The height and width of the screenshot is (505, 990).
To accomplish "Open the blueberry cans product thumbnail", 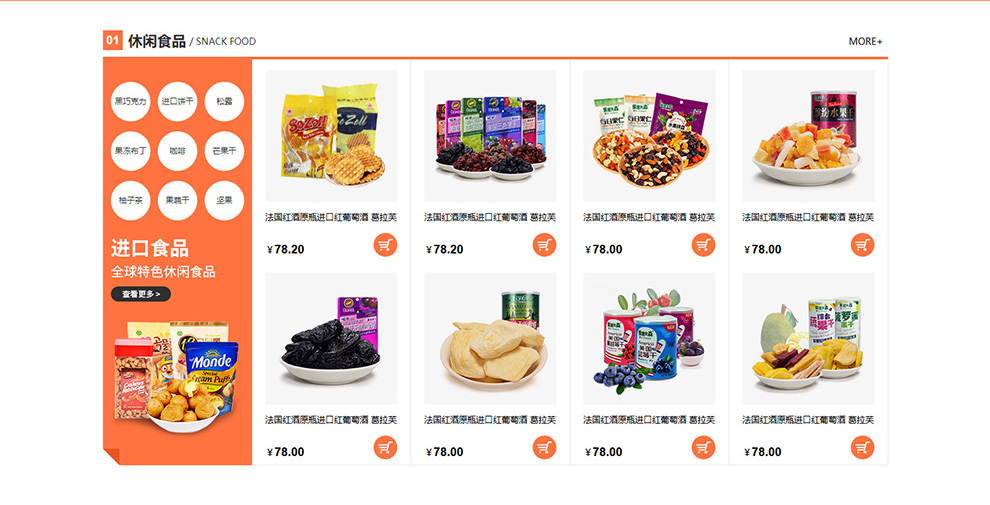I will click(649, 338).
